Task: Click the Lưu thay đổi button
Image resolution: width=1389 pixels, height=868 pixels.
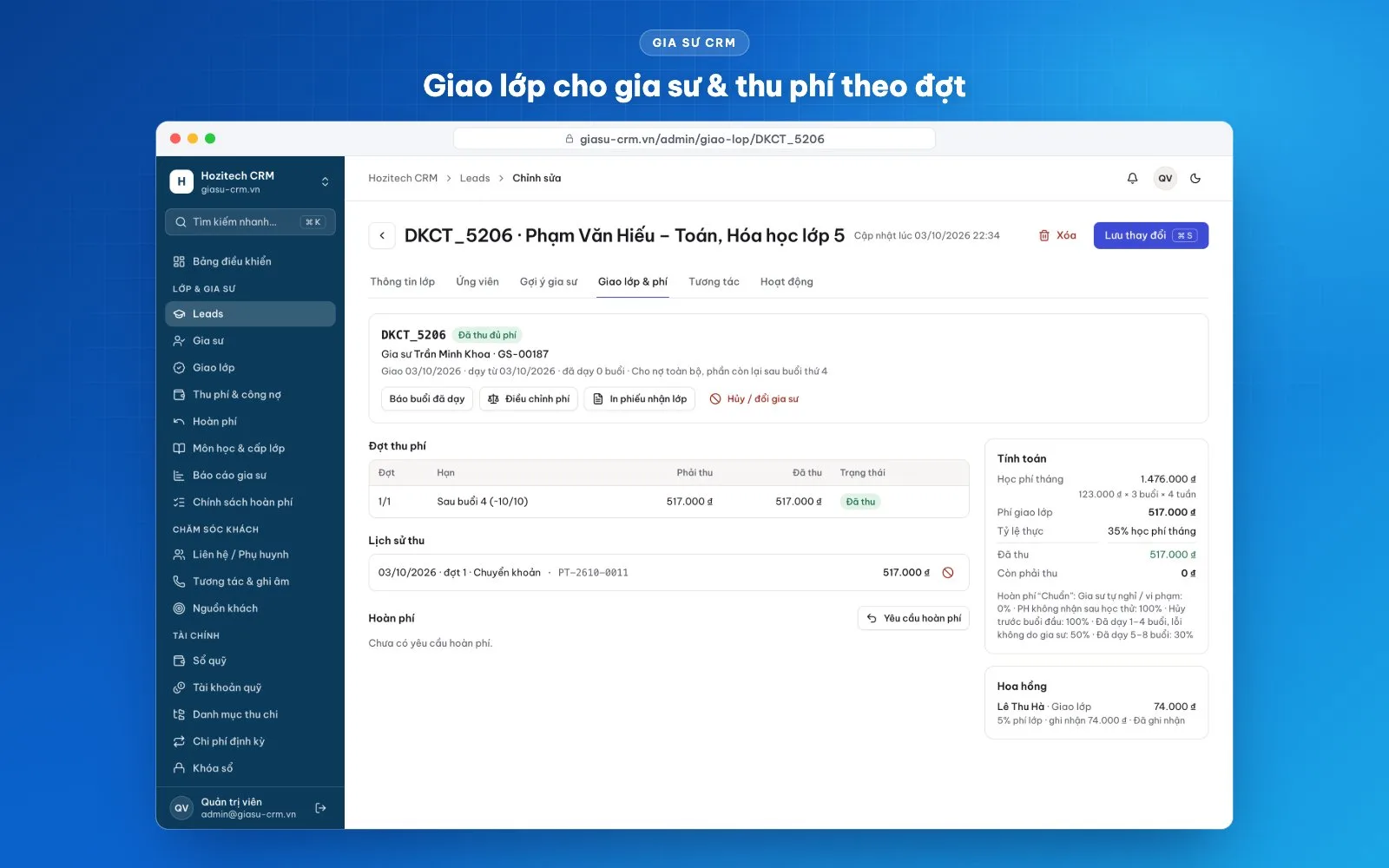Action: (1151, 235)
